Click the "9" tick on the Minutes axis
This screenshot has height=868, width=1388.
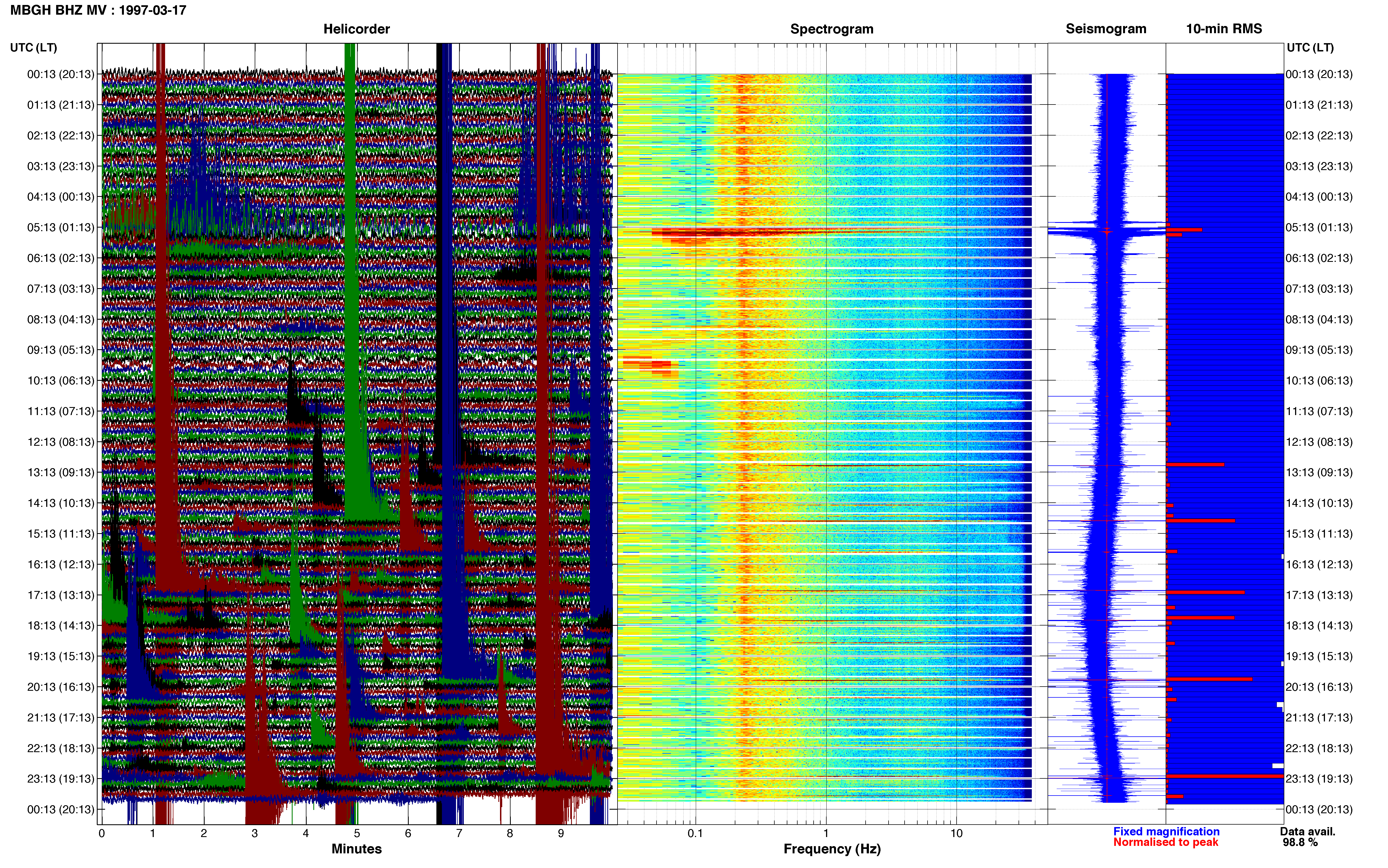(561, 833)
